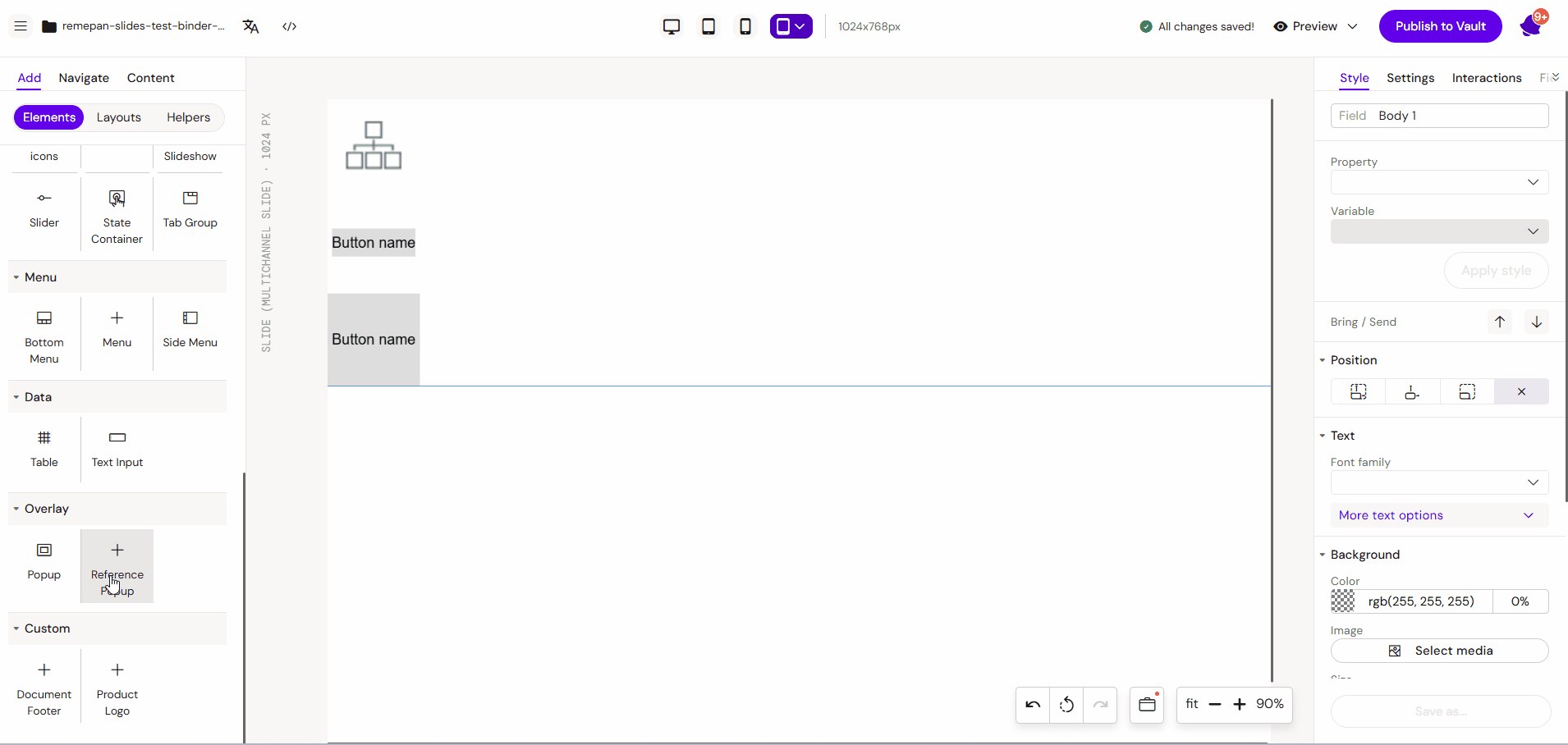Switch to Elements pill
The image size is (1568, 745).
[49, 117]
